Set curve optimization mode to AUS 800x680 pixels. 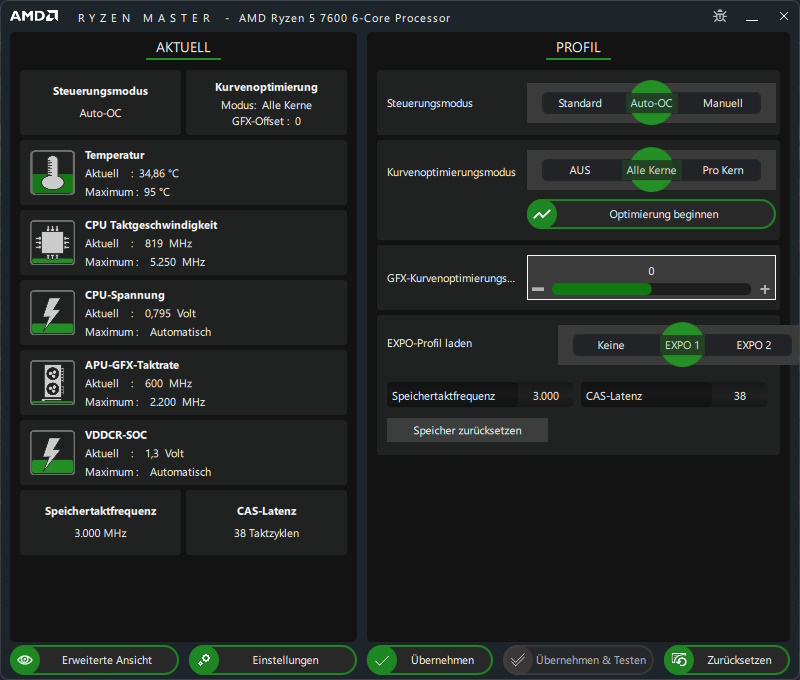[x=580, y=170]
